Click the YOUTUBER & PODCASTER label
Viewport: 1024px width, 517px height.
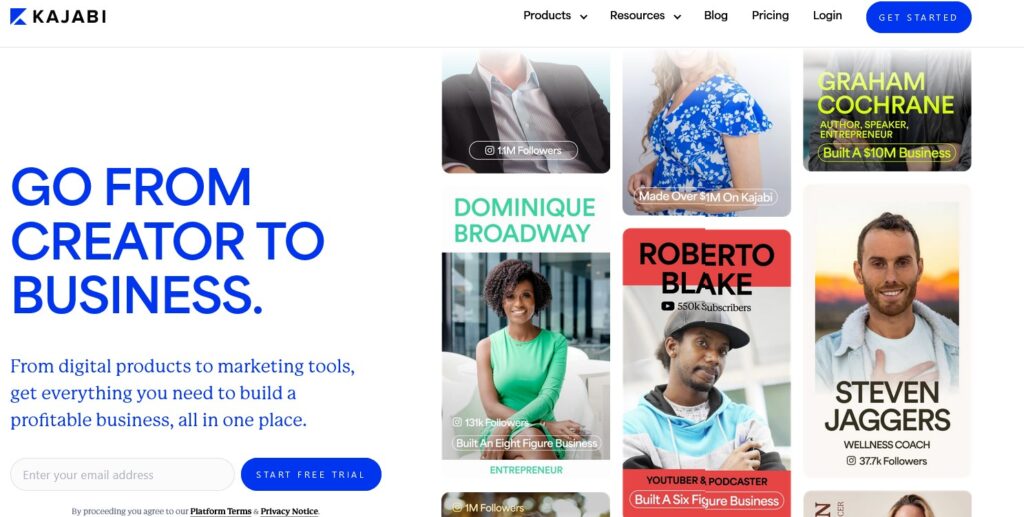[707, 480]
